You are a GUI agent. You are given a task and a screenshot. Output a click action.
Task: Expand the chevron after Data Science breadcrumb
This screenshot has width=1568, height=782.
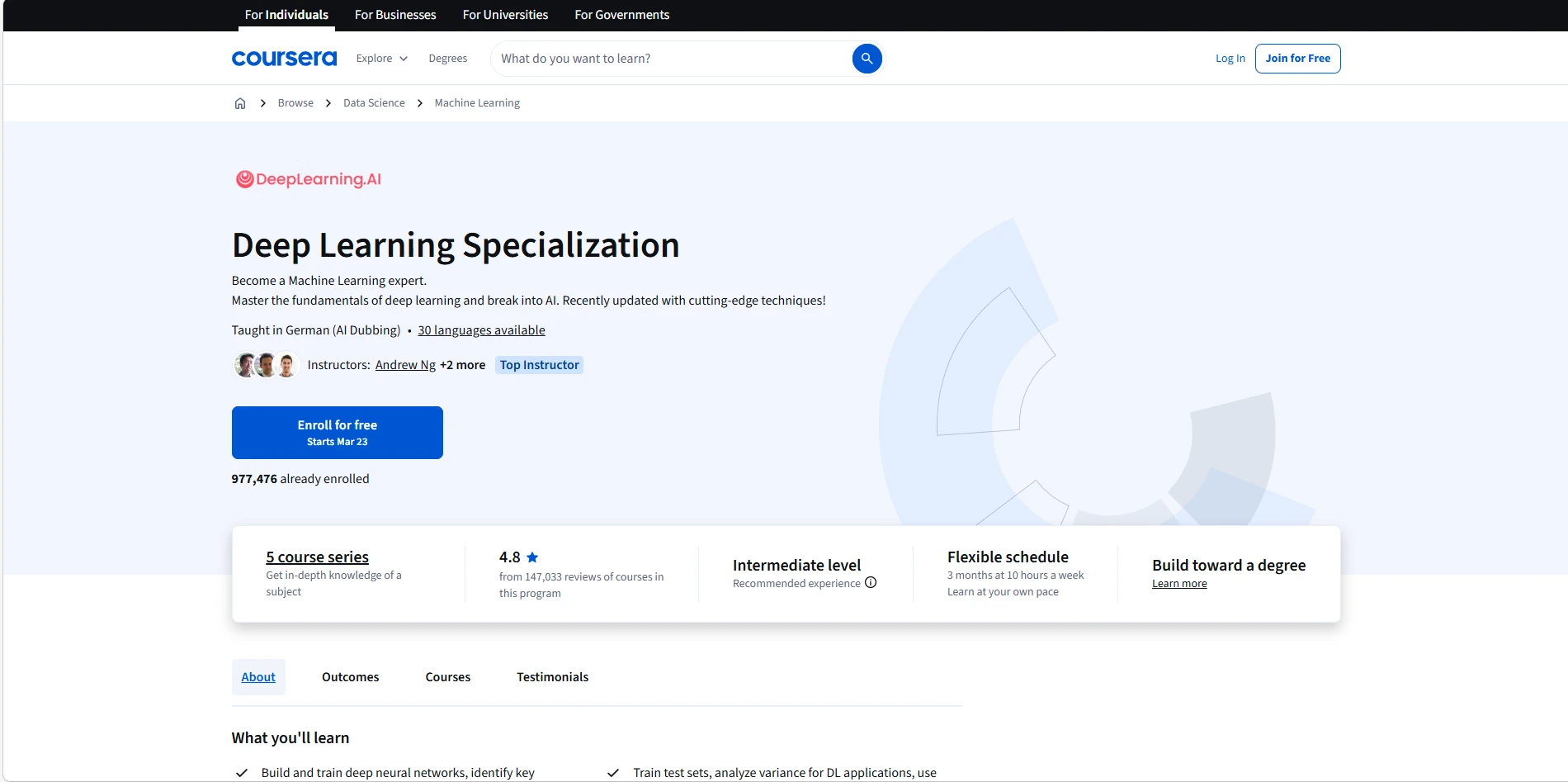click(420, 102)
